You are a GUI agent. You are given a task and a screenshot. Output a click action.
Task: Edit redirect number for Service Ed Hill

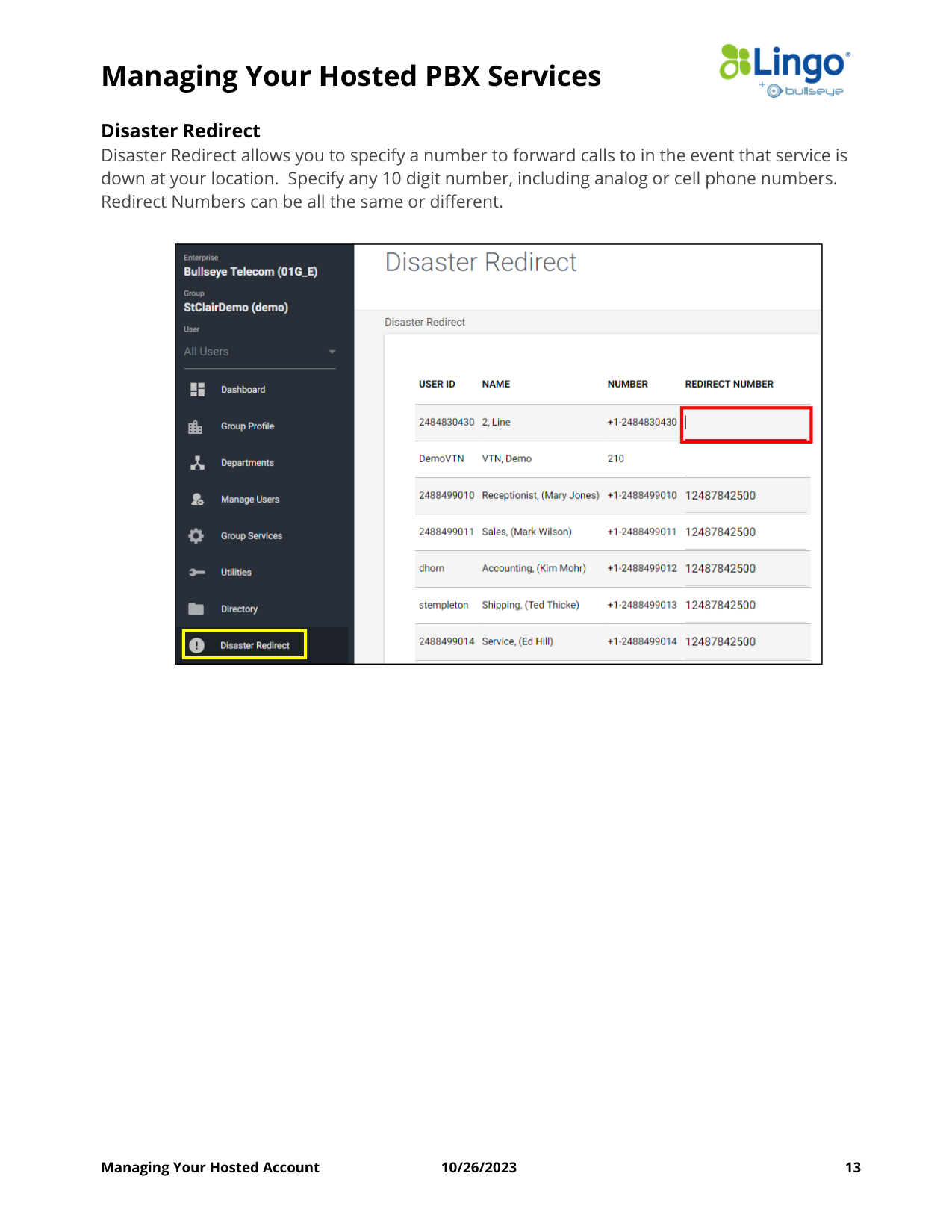pos(747,642)
